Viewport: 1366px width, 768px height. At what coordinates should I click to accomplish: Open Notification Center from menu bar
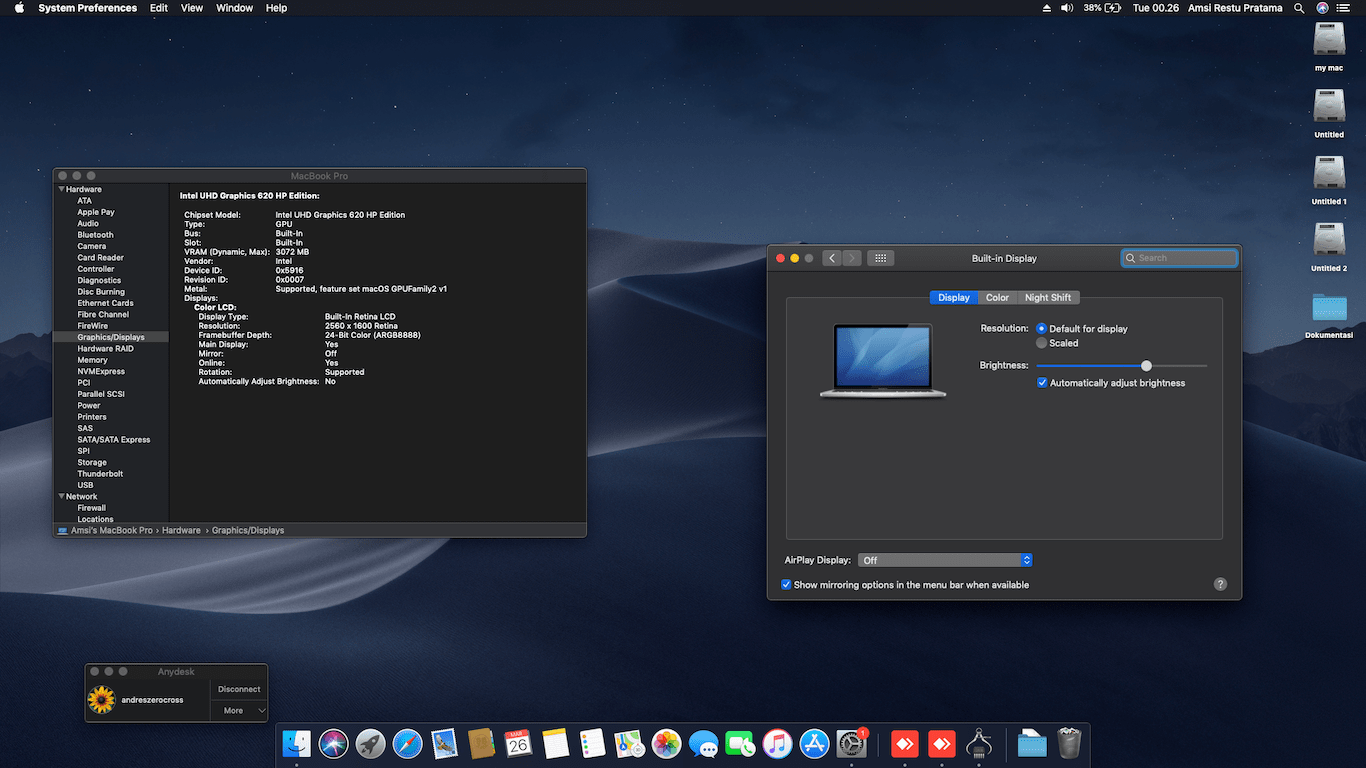click(x=1341, y=8)
